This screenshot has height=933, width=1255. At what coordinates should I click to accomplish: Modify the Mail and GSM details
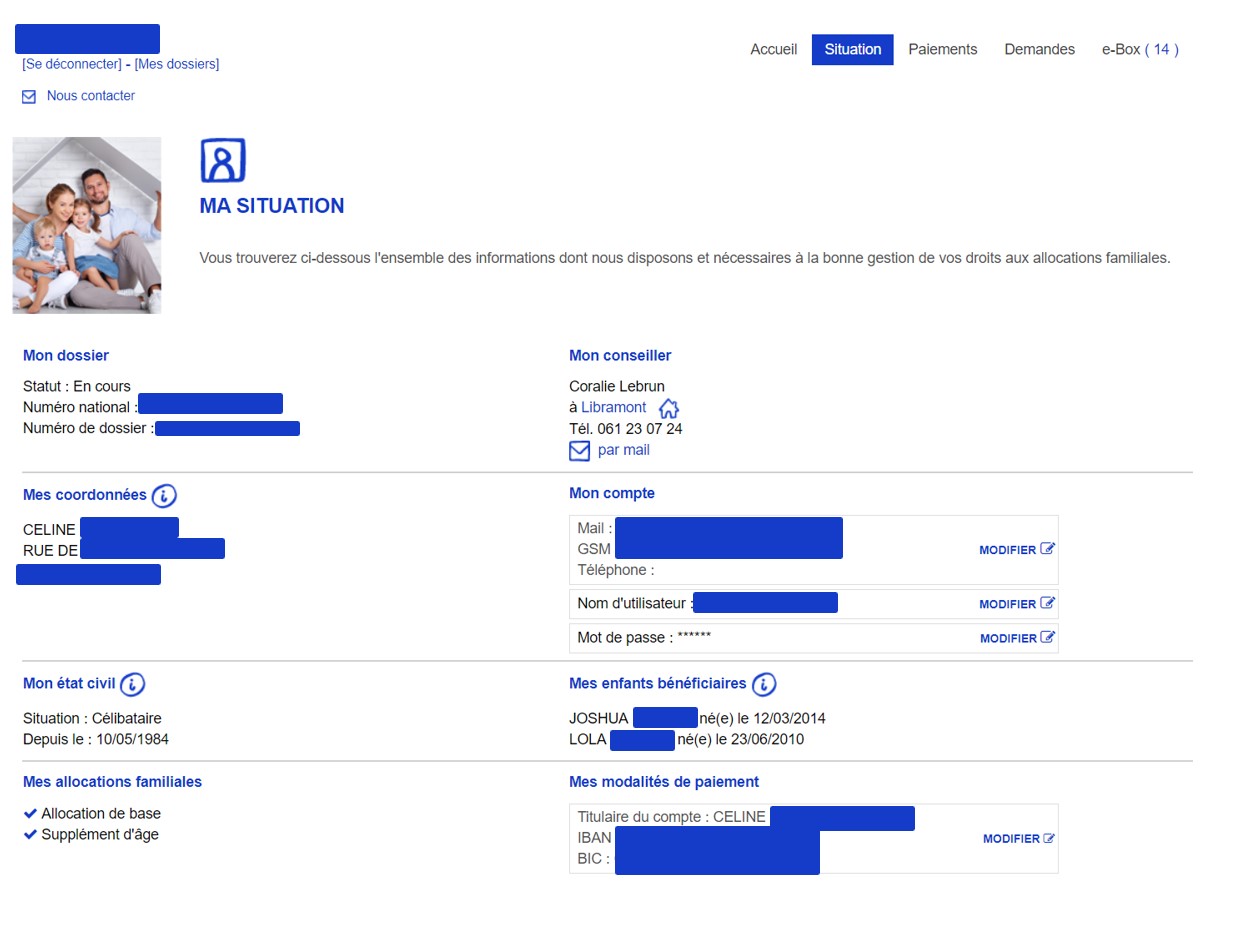(x=1016, y=550)
